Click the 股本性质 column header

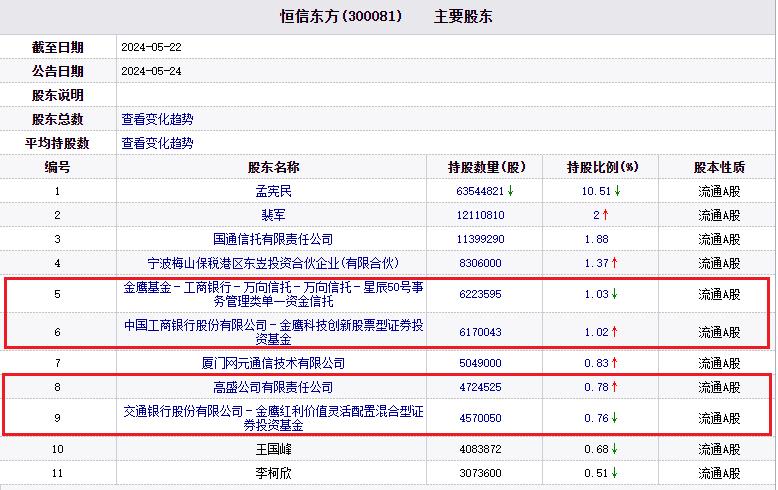(x=719, y=167)
